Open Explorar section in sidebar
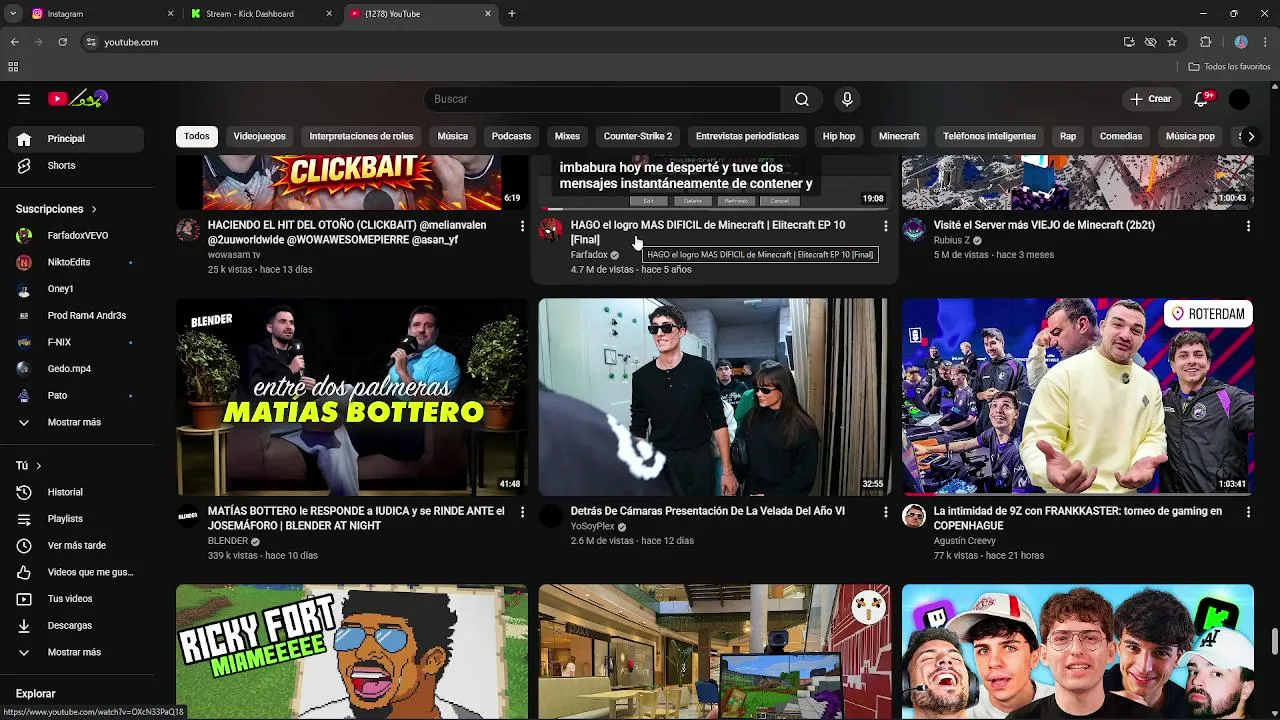Image resolution: width=1280 pixels, height=720 pixels. click(36, 694)
